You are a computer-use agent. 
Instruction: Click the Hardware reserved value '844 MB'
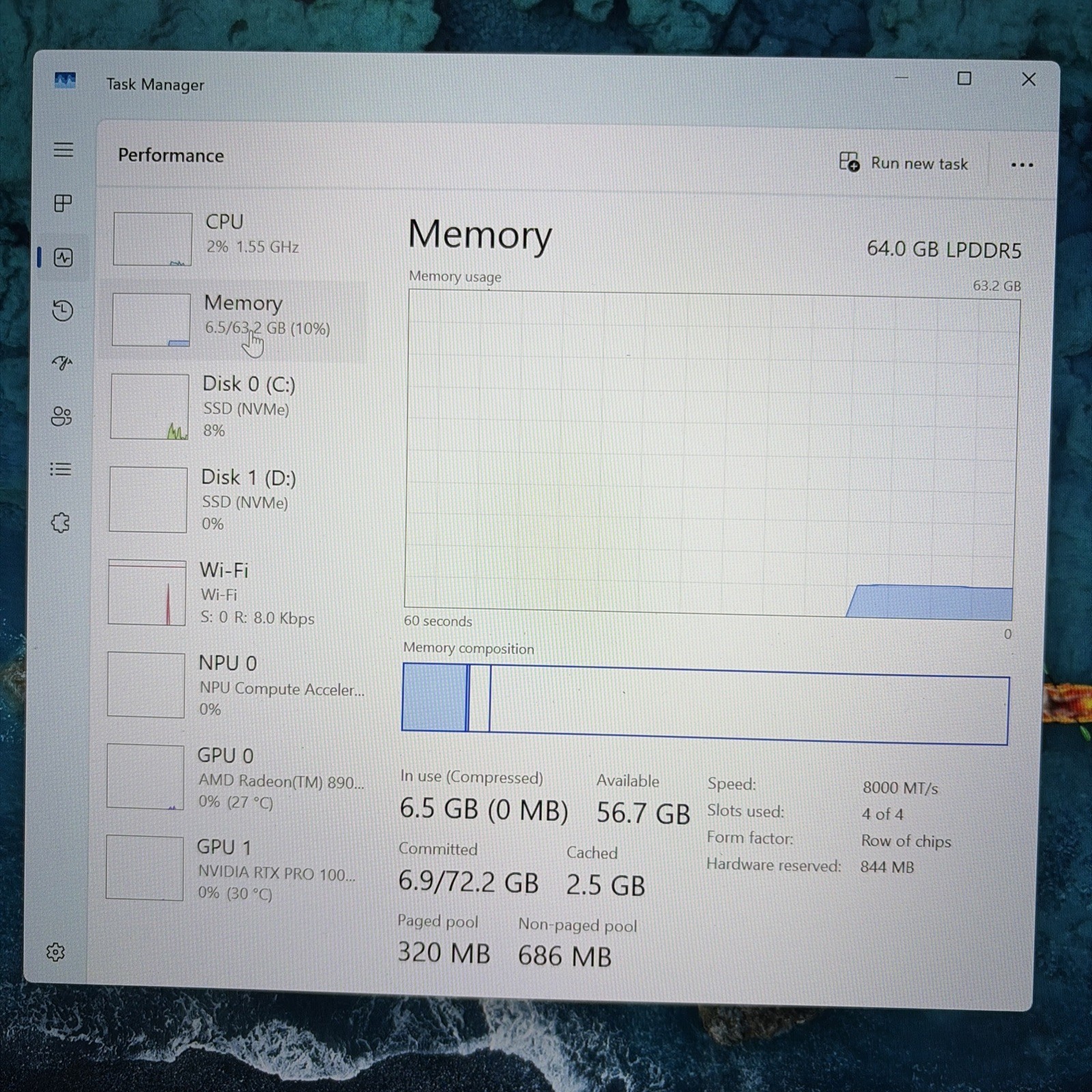(x=887, y=867)
